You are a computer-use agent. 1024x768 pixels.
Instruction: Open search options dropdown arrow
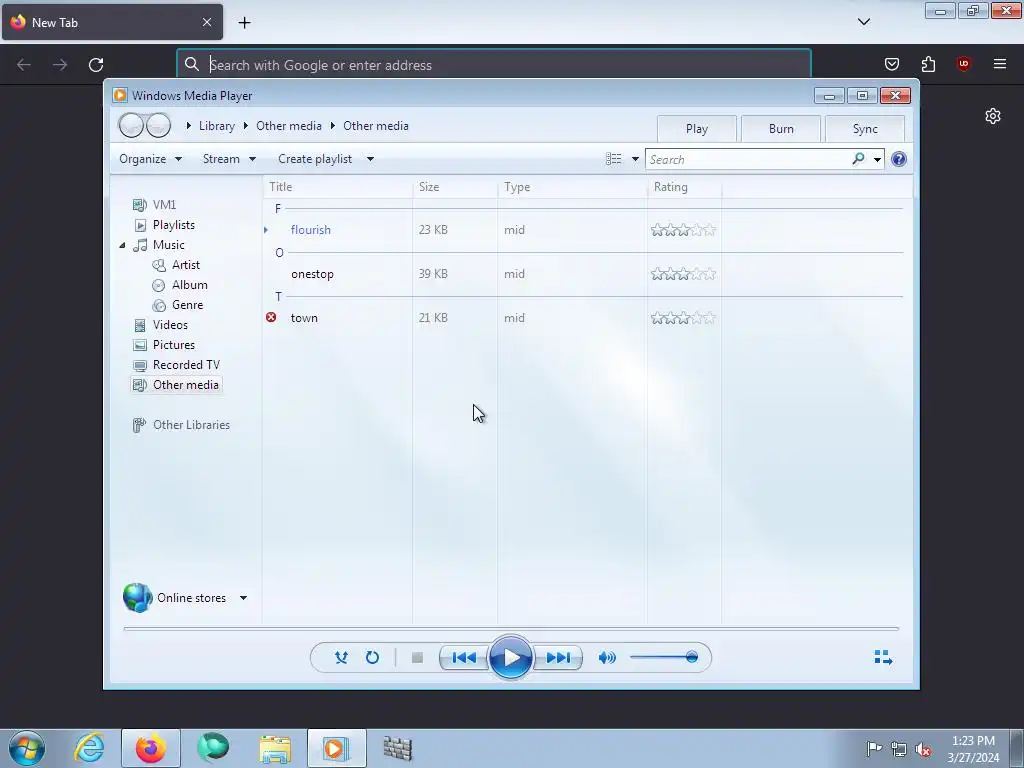[877, 159]
